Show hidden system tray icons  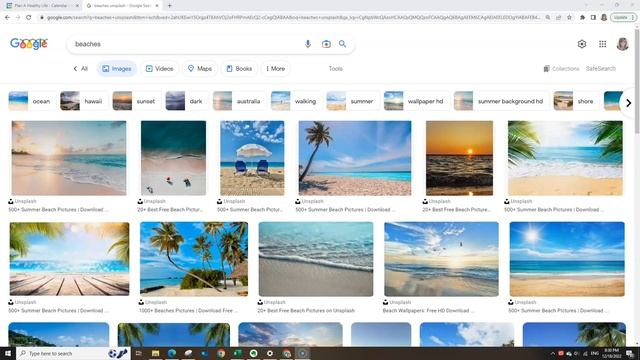pyautogui.click(x=553, y=353)
